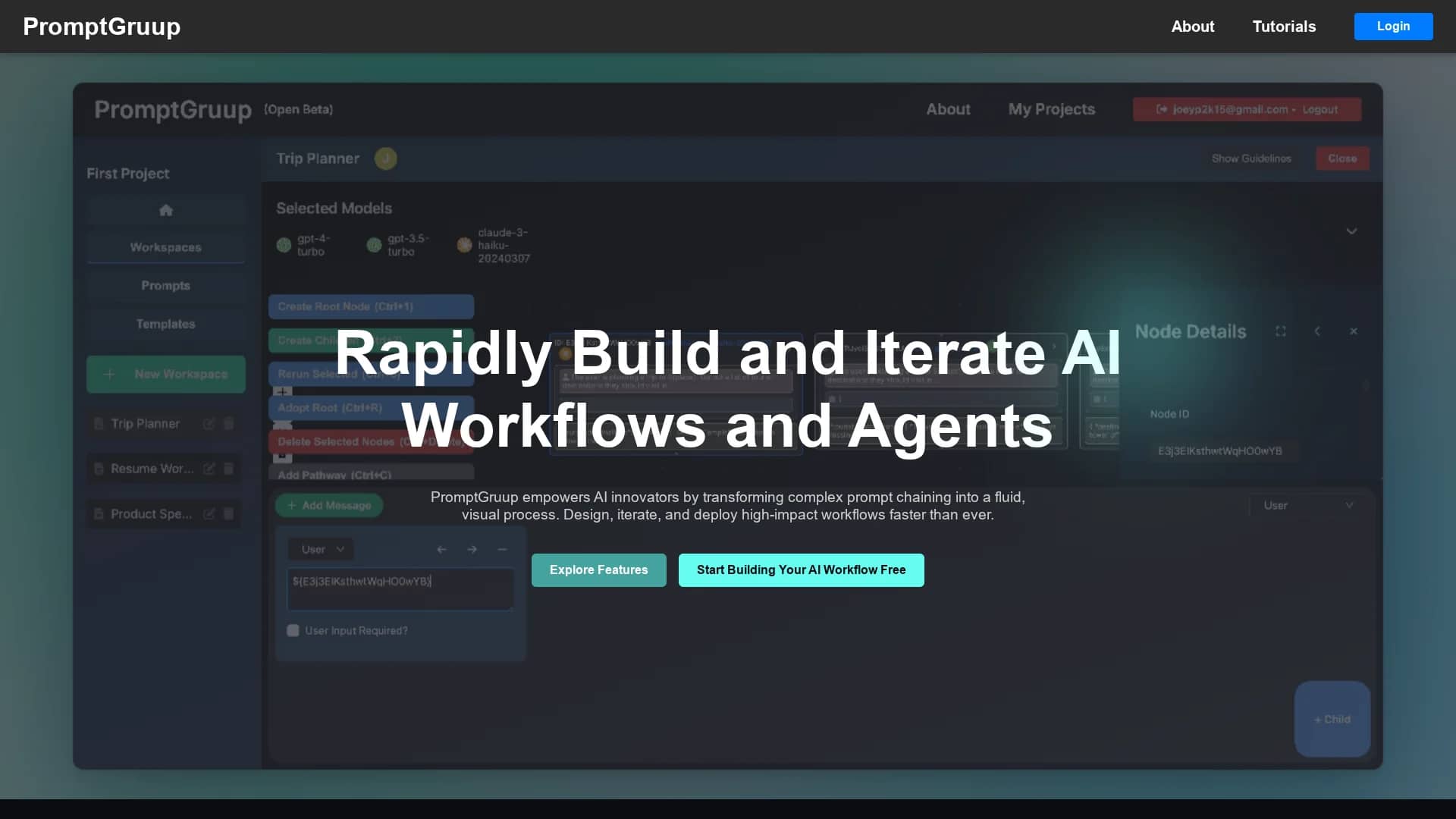Move the message left with the left arrow
Viewport: 1456px width, 819px height.
click(441, 549)
